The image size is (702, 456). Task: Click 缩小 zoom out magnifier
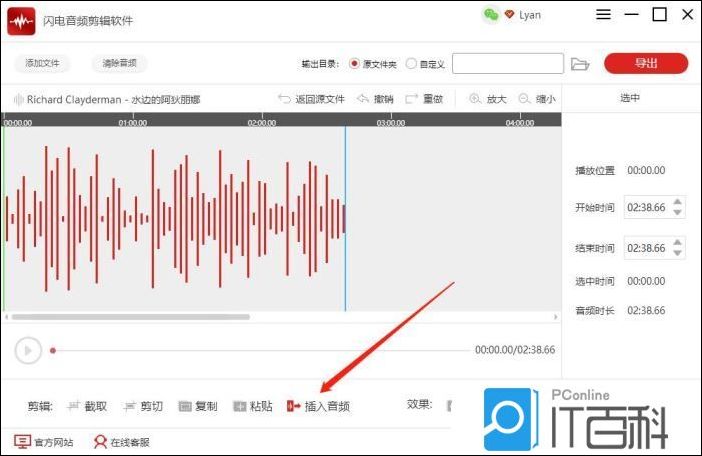point(536,99)
